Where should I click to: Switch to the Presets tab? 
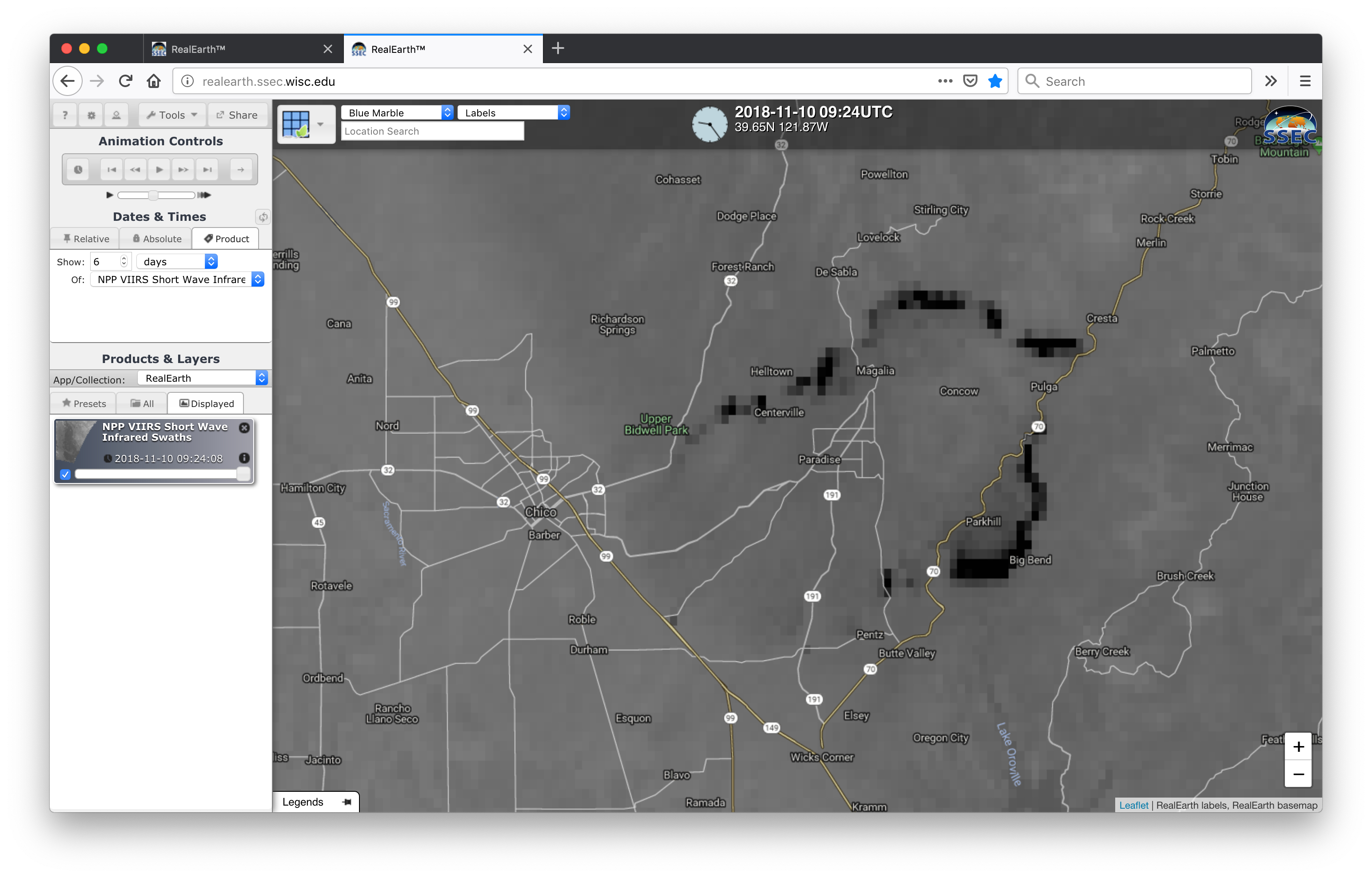click(x=84, y=403)
